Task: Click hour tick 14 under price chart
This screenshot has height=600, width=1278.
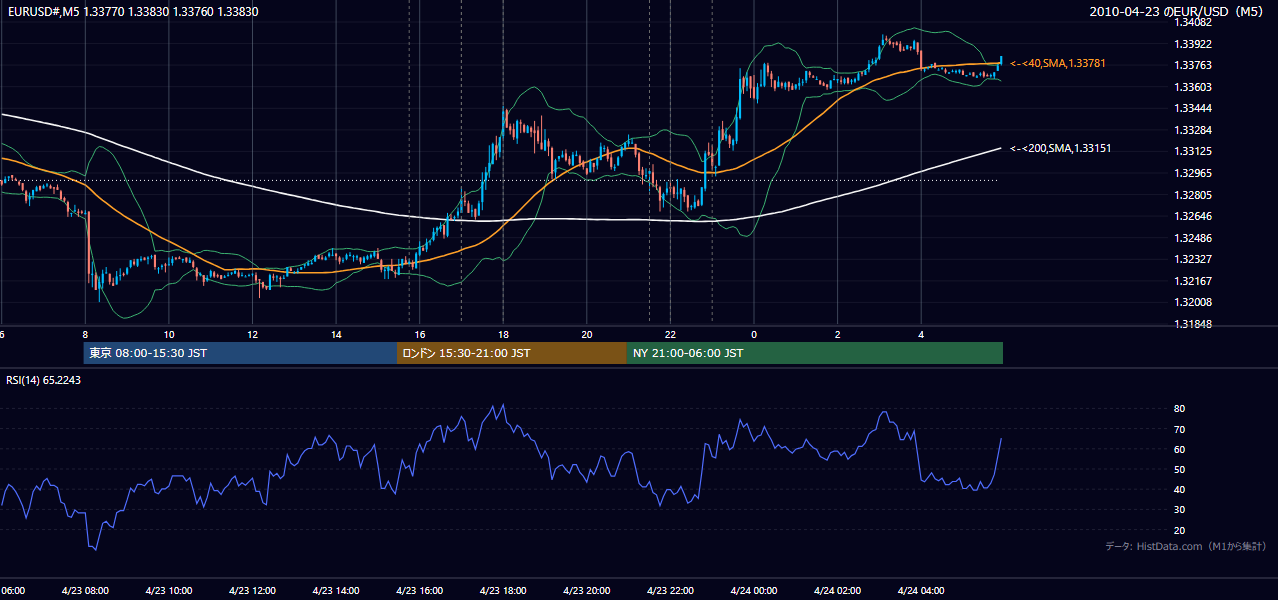Action: coord(336,334)
